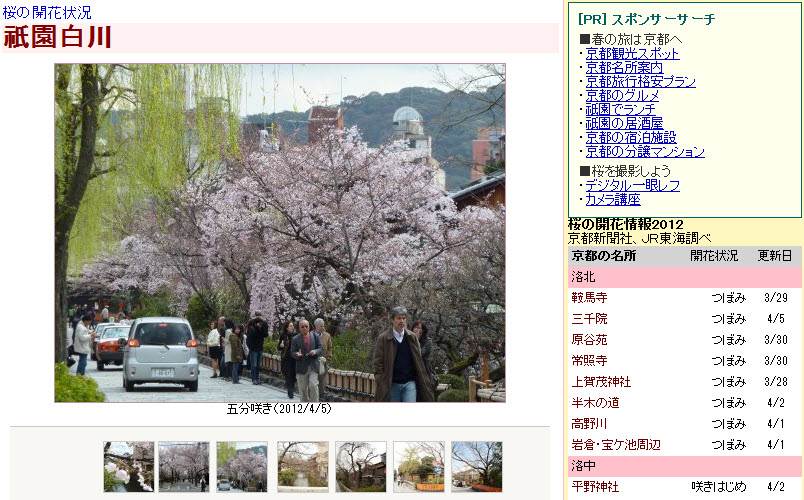The image size is (804, 500).
Task: Click the 更新日 column header
Action: point(775,256)
